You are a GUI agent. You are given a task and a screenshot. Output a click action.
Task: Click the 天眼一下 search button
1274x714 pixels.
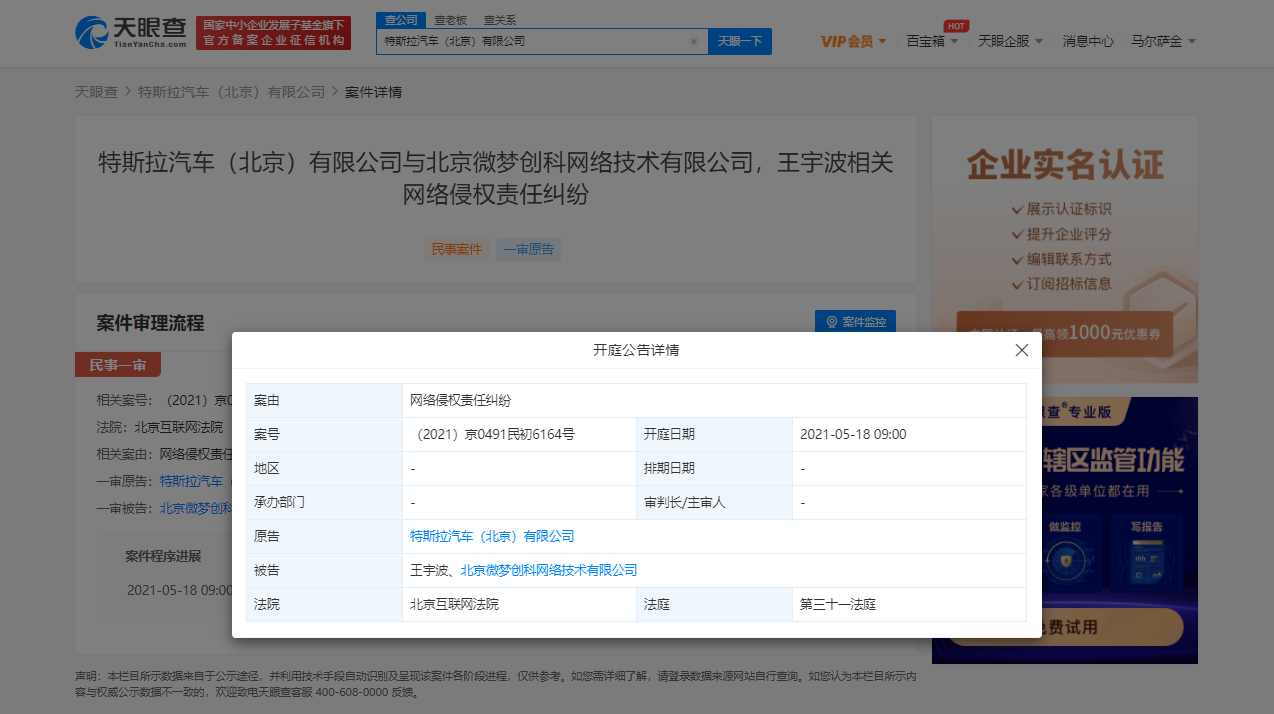coord(739,41)
